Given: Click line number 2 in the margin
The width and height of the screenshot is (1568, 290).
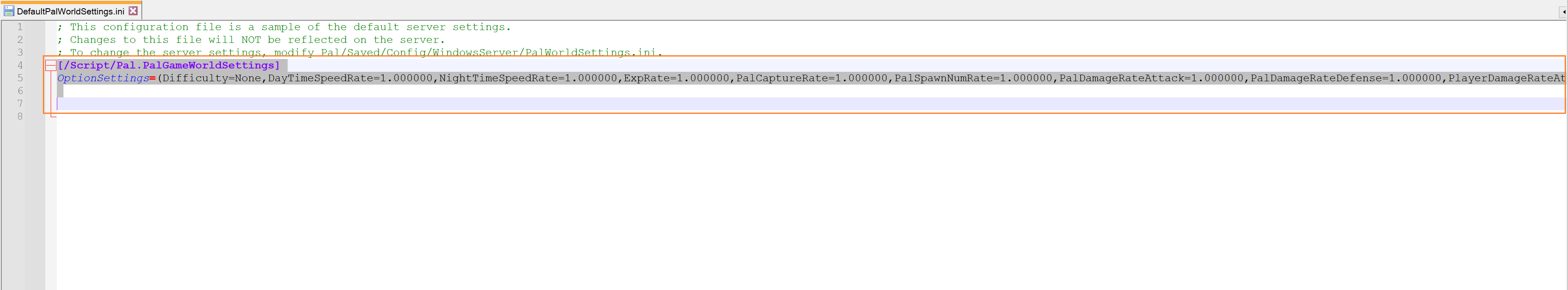Looking at the screenshot, I should [20, 40].
